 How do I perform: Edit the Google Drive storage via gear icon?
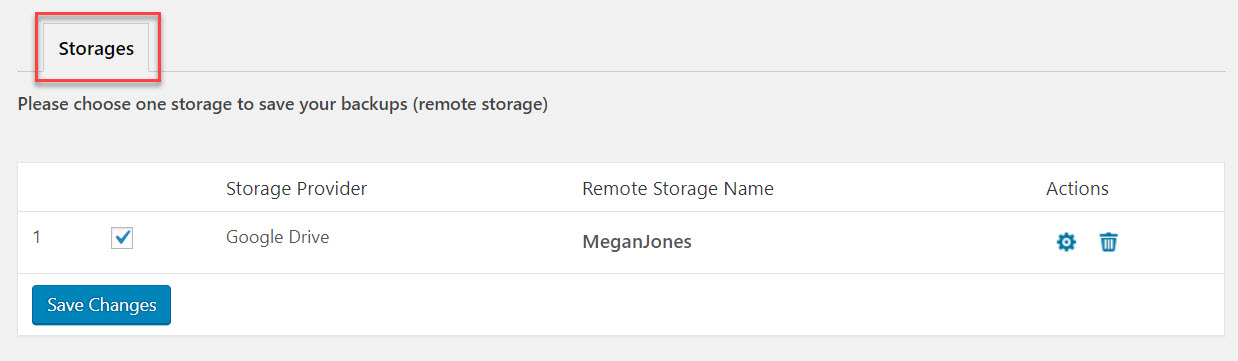tap(1066, 242)
